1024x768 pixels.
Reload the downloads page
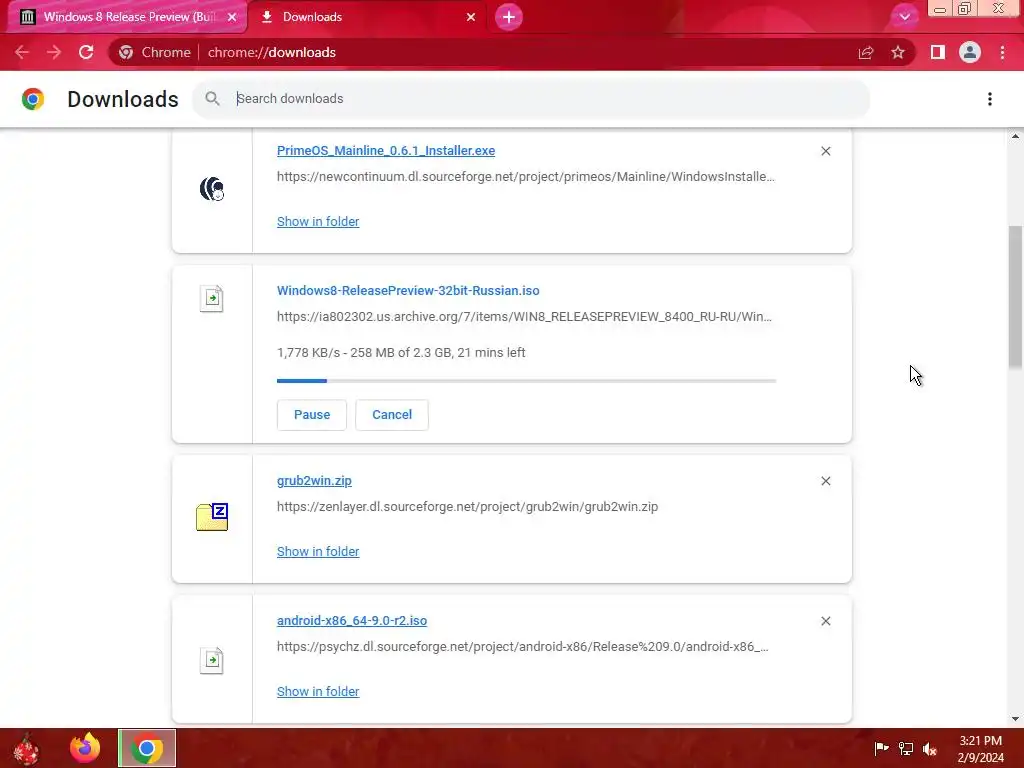pos(86,52)
